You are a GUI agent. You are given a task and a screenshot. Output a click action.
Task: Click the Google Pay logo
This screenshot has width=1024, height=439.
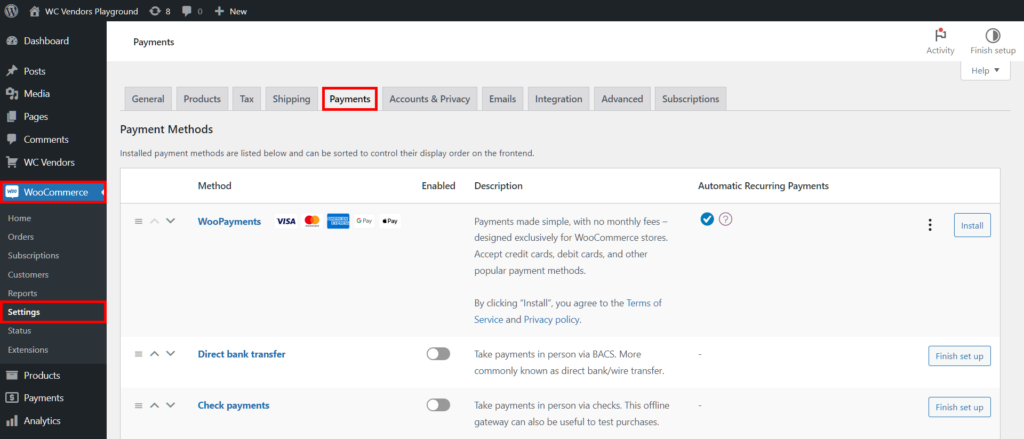(x=364, y=221)
